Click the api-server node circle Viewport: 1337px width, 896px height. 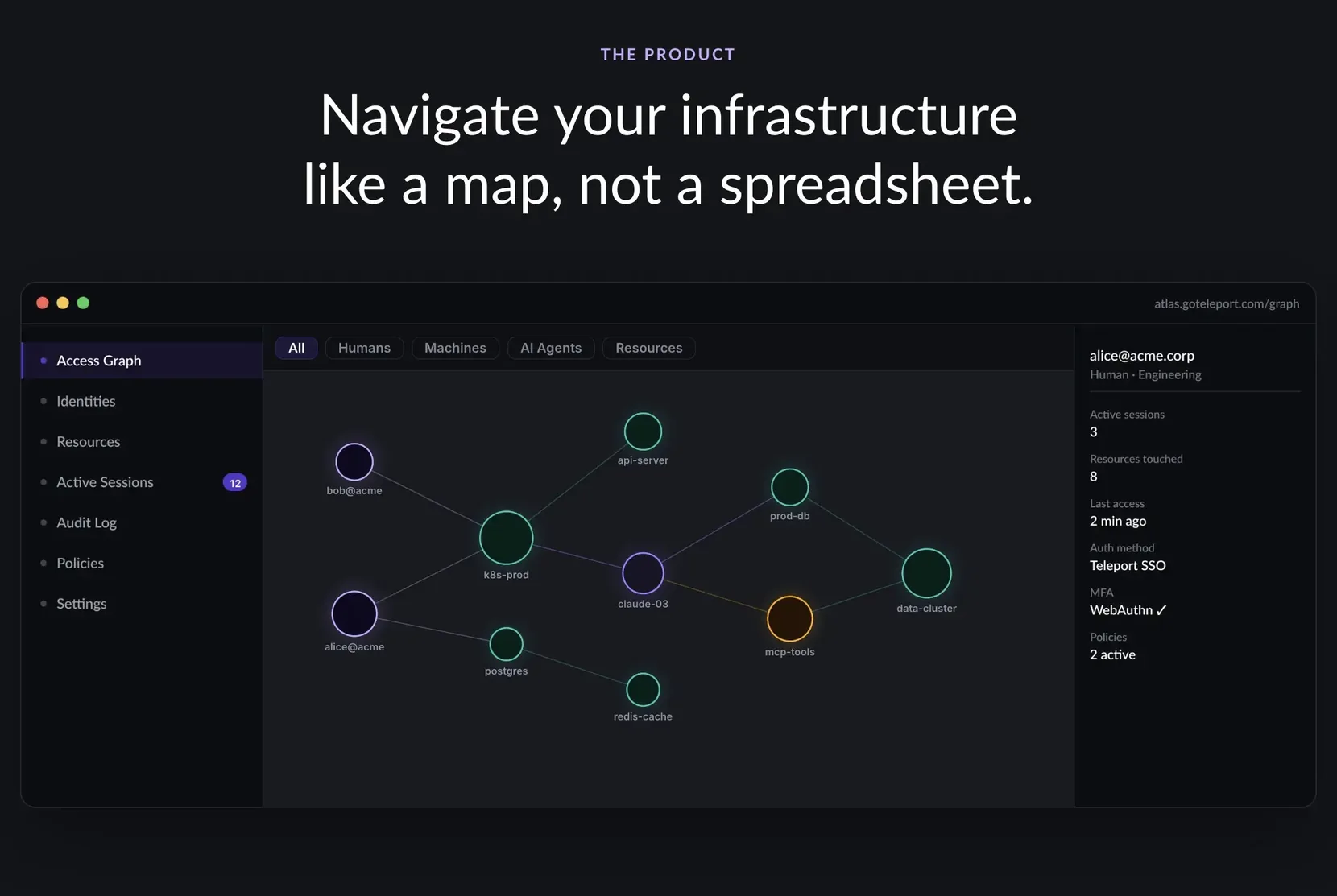coord(643,431)
